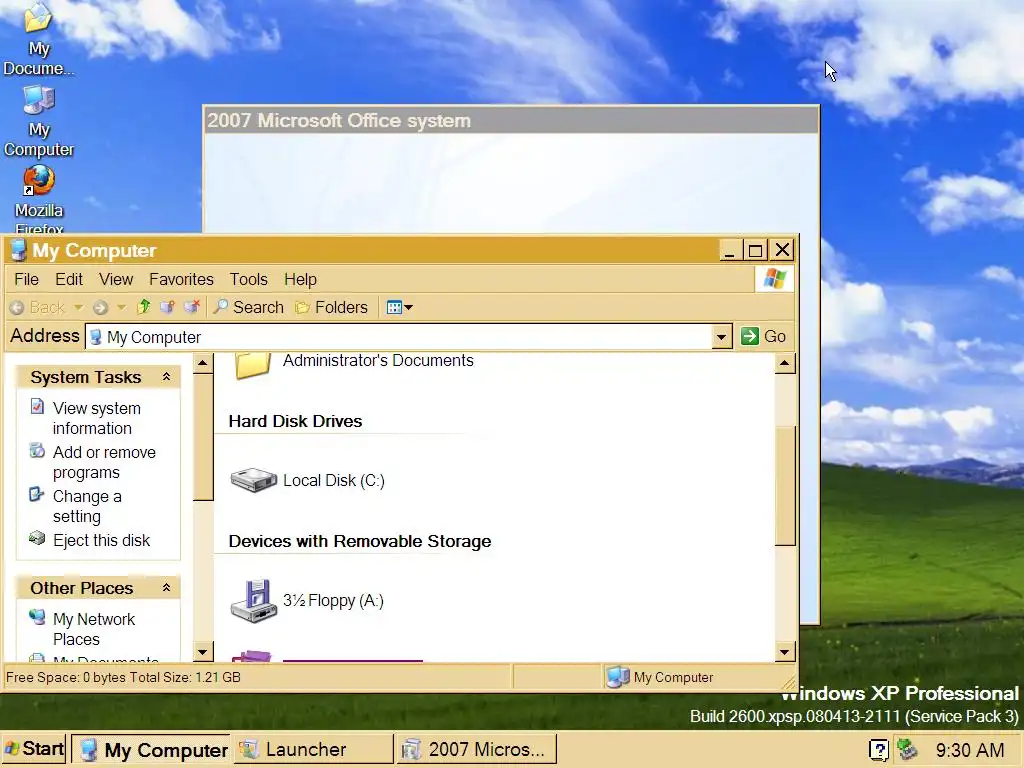The height and width of the screenshot is (768, 1024).
Task: Open the Start menu
Action: pos(34,749)
